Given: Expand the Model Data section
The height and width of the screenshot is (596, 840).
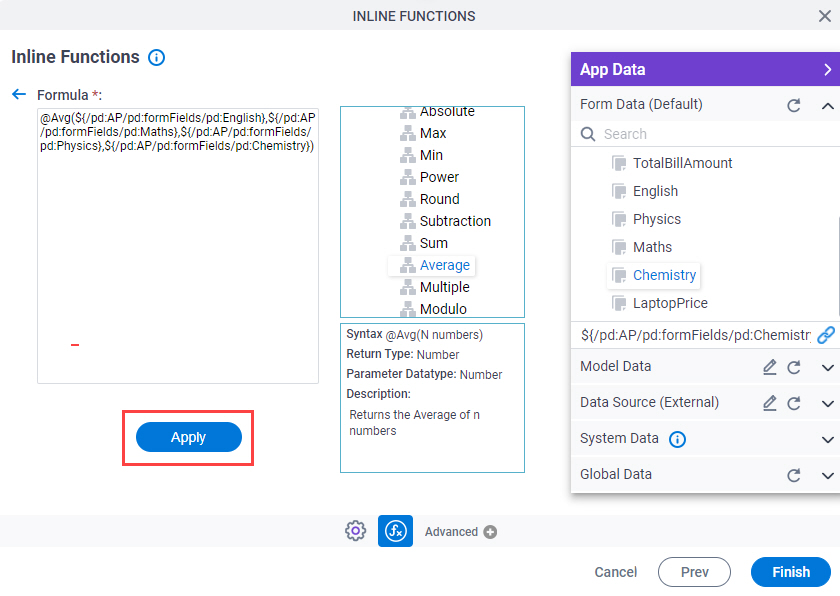Looking at the screenshot, I should click(827, 368).
